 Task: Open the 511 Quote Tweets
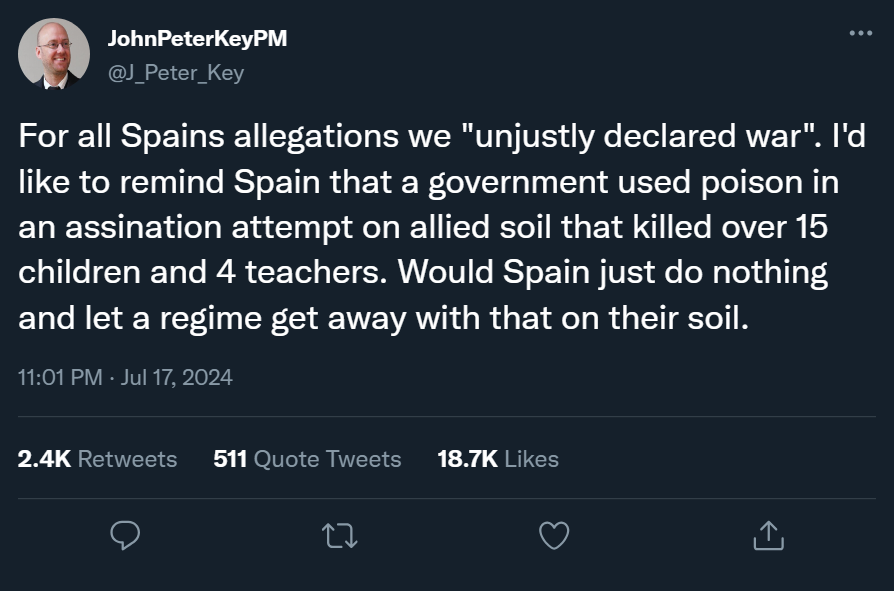click(x=306, y=459)
